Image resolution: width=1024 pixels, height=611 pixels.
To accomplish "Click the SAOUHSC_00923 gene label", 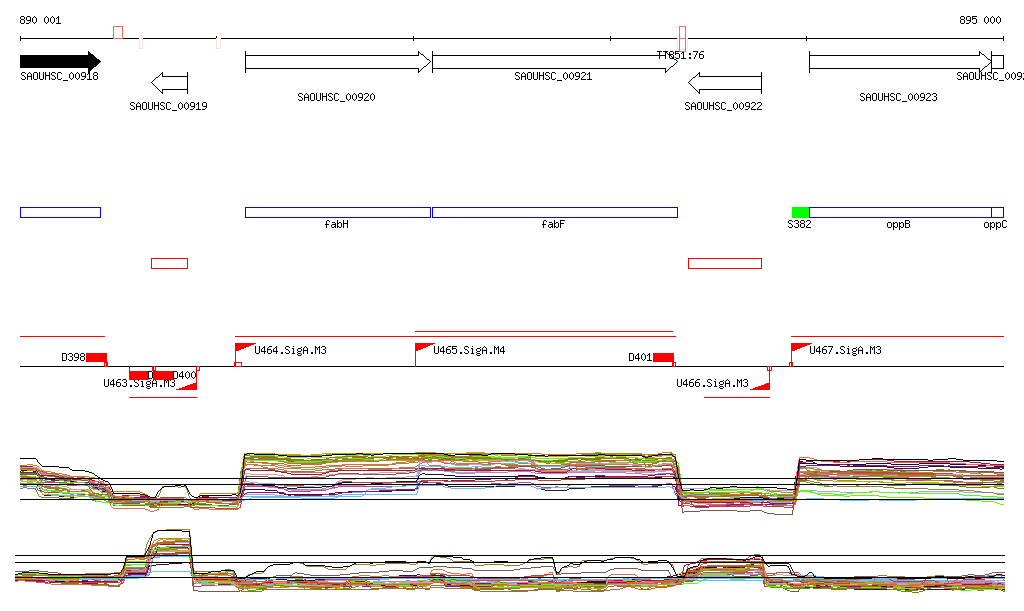I will [x=898, y=97].
